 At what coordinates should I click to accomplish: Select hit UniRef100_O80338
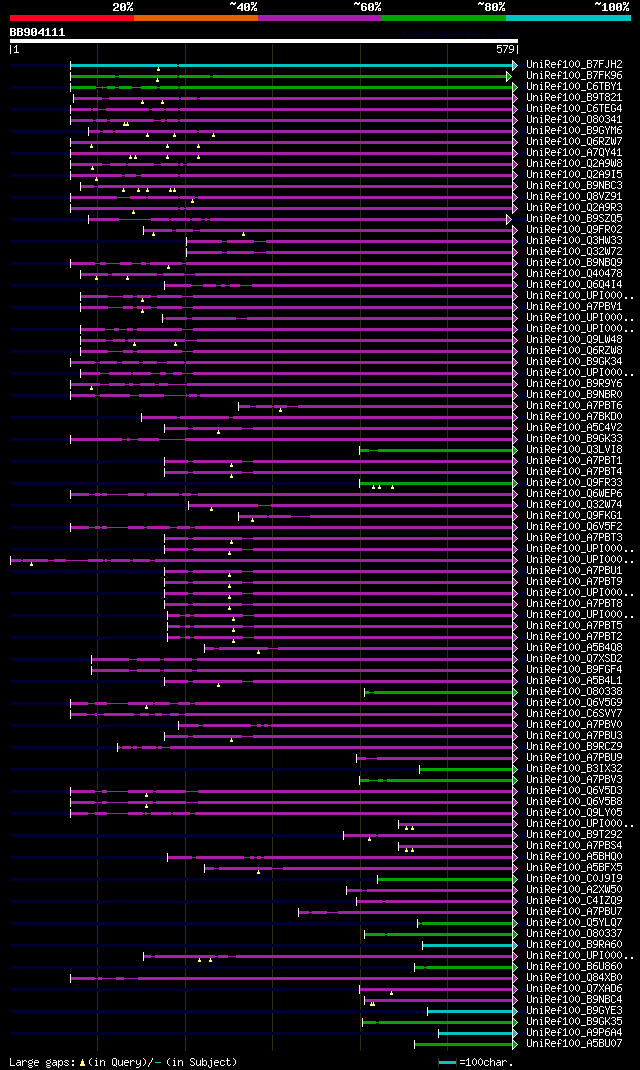[574, 691]
